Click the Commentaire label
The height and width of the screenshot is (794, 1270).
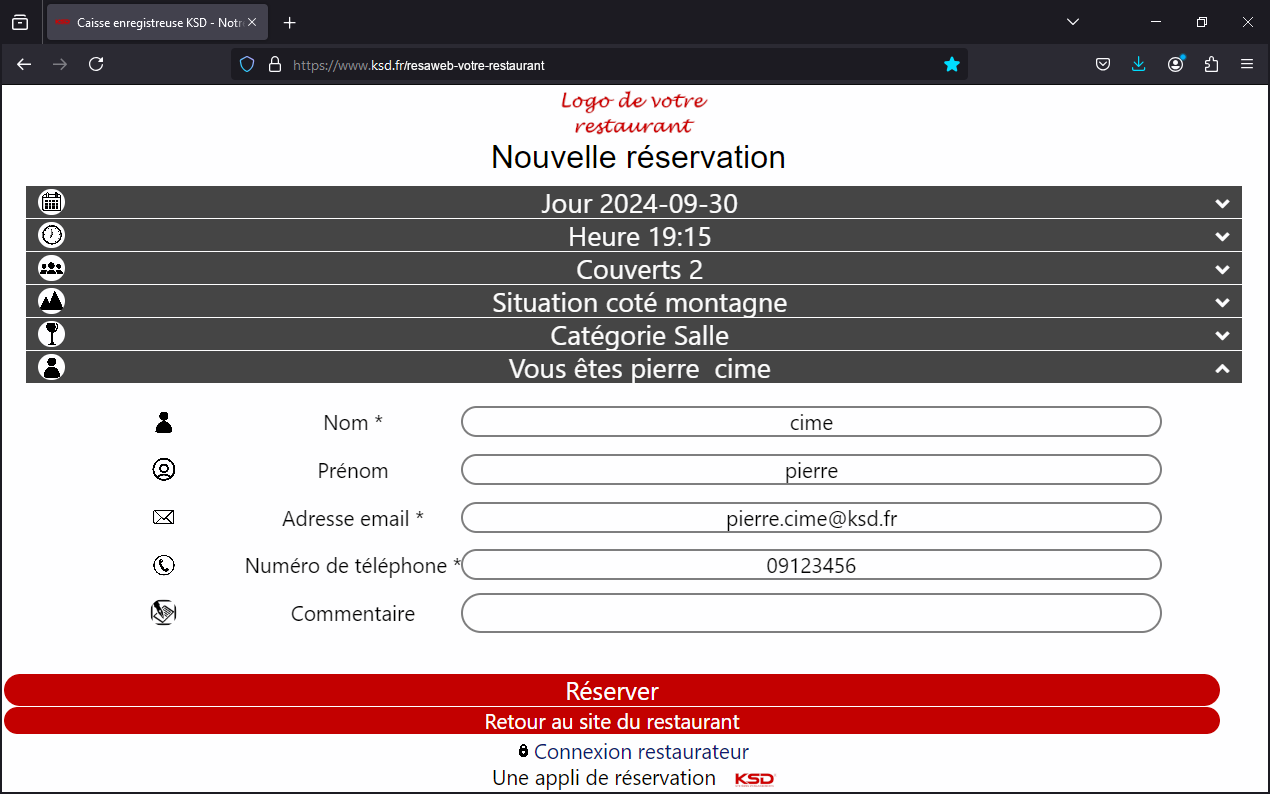pos(353,613)
